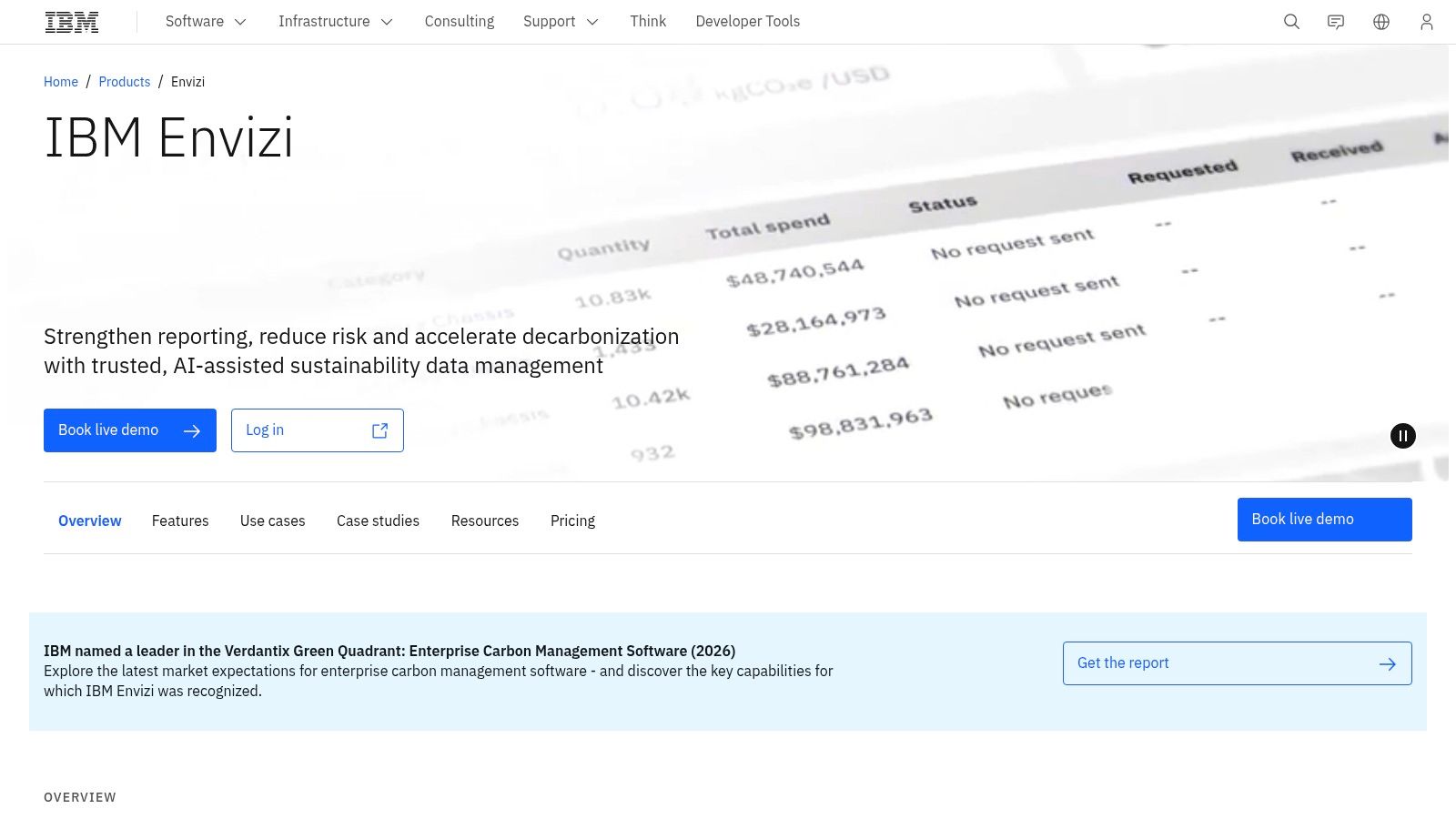Select the Overview tab
The height and width of the screenshot is (819, 1456).
pyautogui.click(x=90, y=521)
